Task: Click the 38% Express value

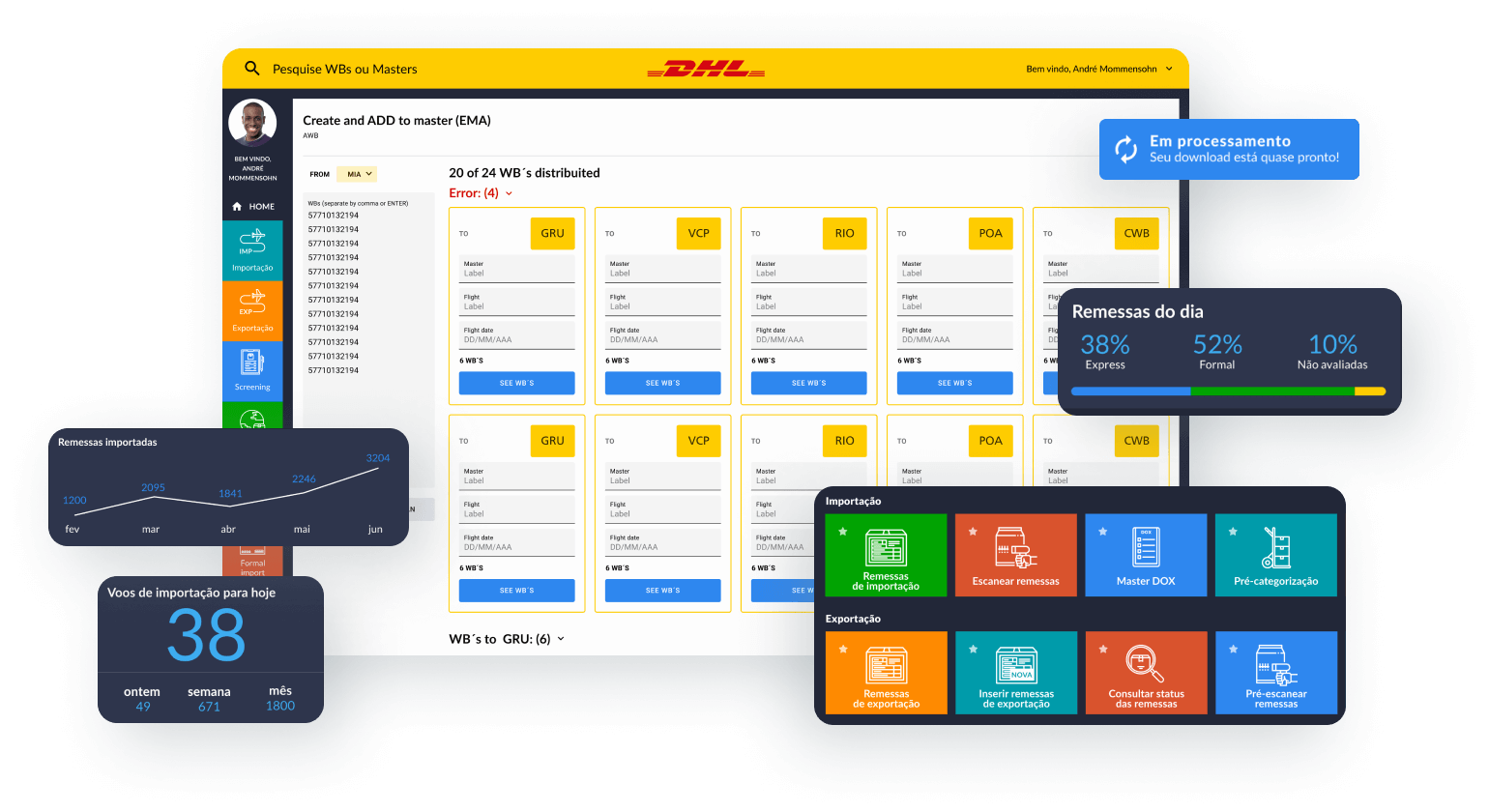Action: [1105, 345]
